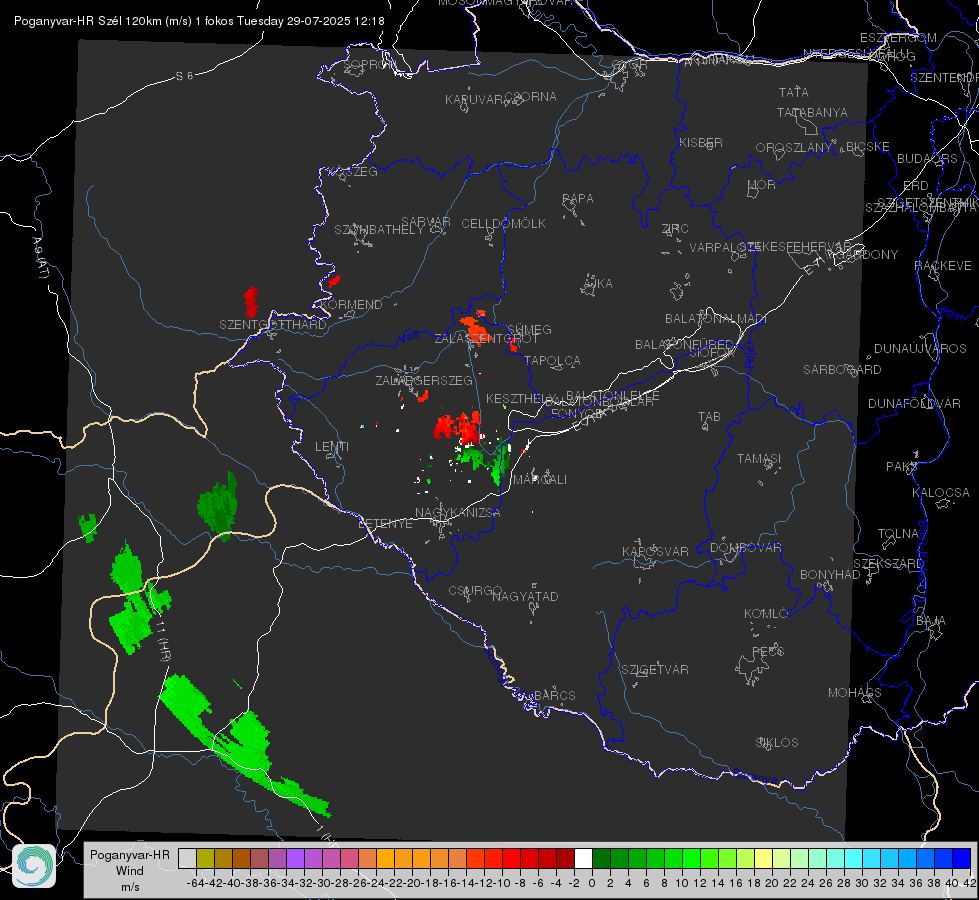Select the KALOCSA label

[940, 493]
